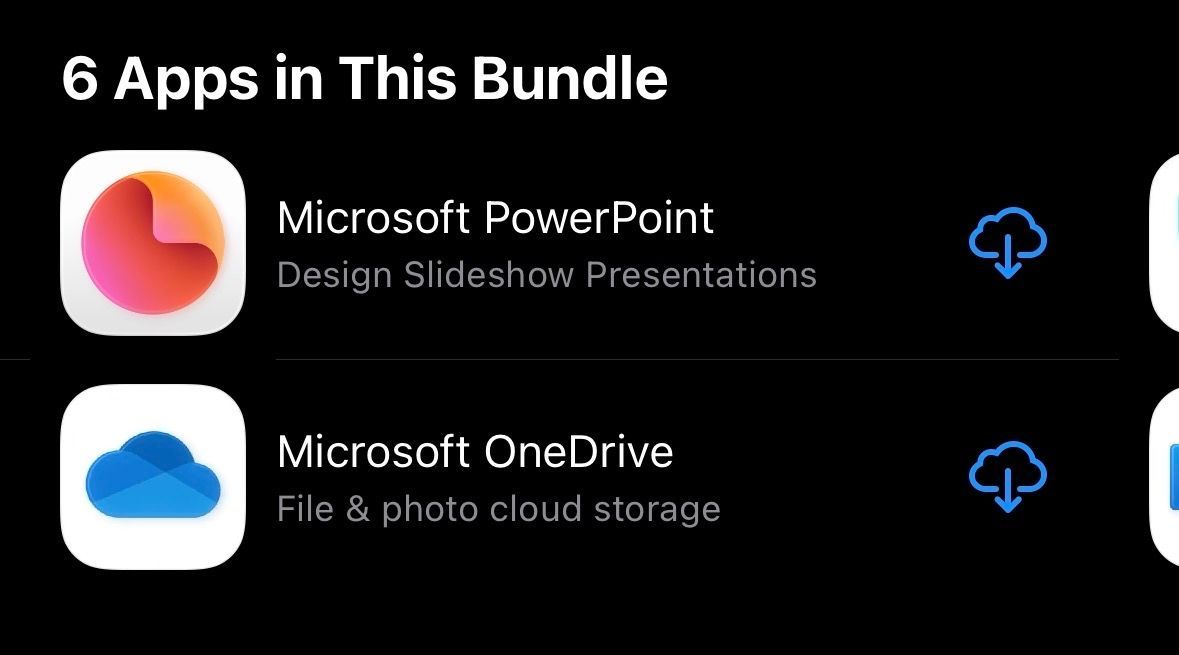This screenshot has width=1179, height=655.
Task: Click the word "Presentations" in PowerPoint's subtitle
Action: 701,275
